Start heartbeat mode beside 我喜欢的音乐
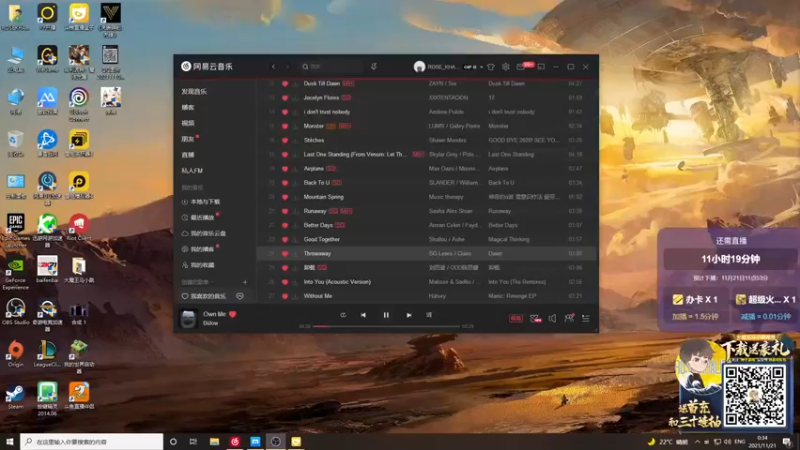Viewport: 800px width, 450px height. click(x=240, y=296)
